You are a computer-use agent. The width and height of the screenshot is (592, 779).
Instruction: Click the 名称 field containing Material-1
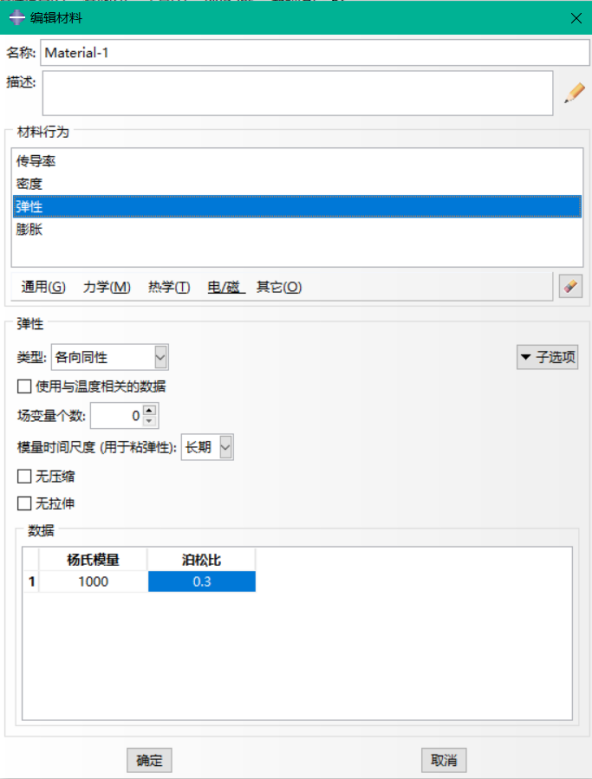pos(315,53)
